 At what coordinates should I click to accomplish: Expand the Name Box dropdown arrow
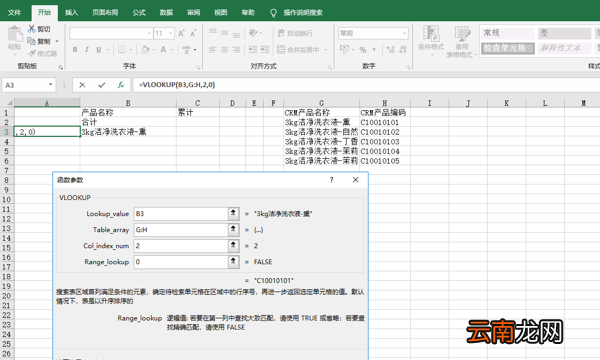point(50,85)
